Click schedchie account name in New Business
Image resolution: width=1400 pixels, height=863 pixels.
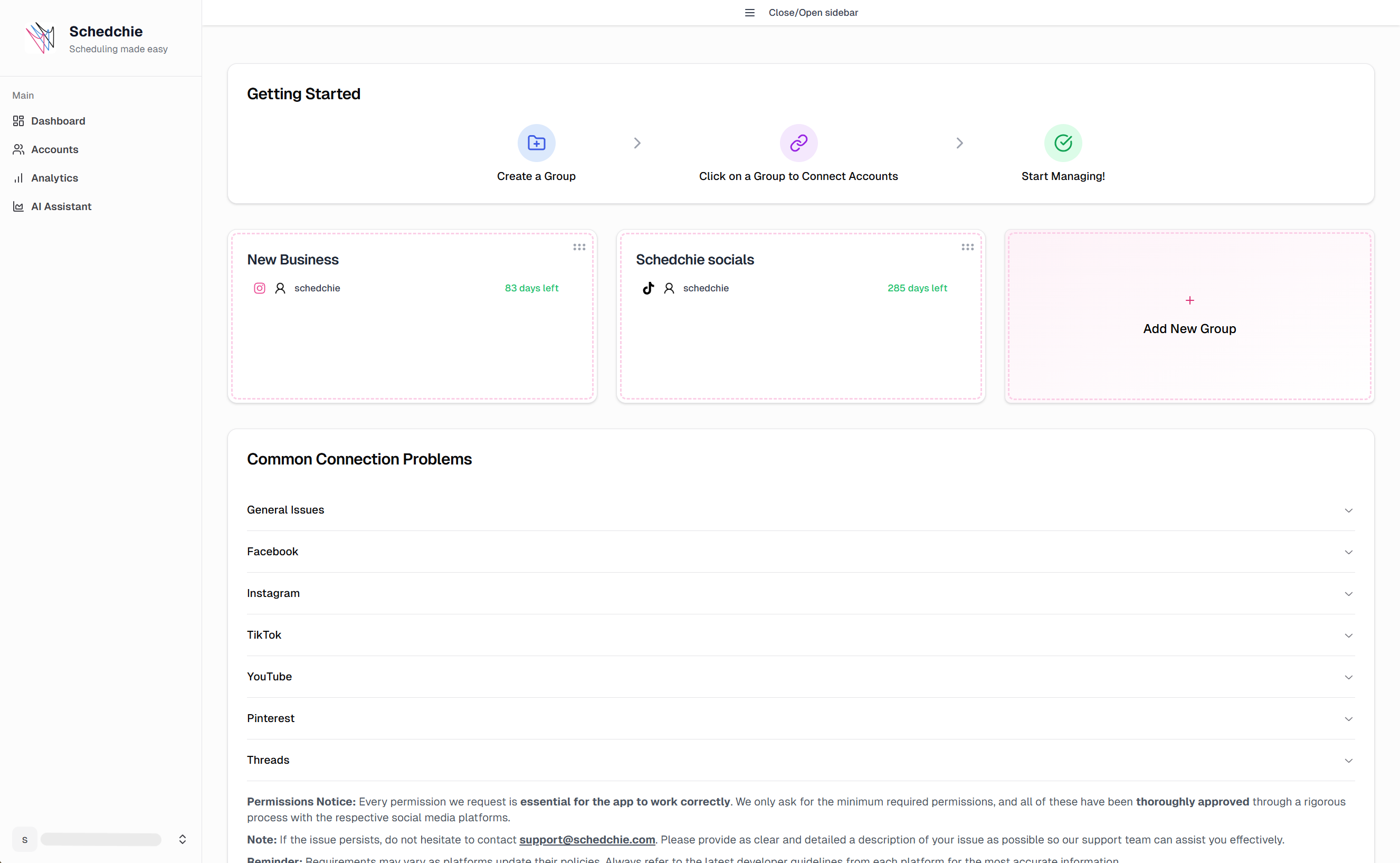pos(317,288)
